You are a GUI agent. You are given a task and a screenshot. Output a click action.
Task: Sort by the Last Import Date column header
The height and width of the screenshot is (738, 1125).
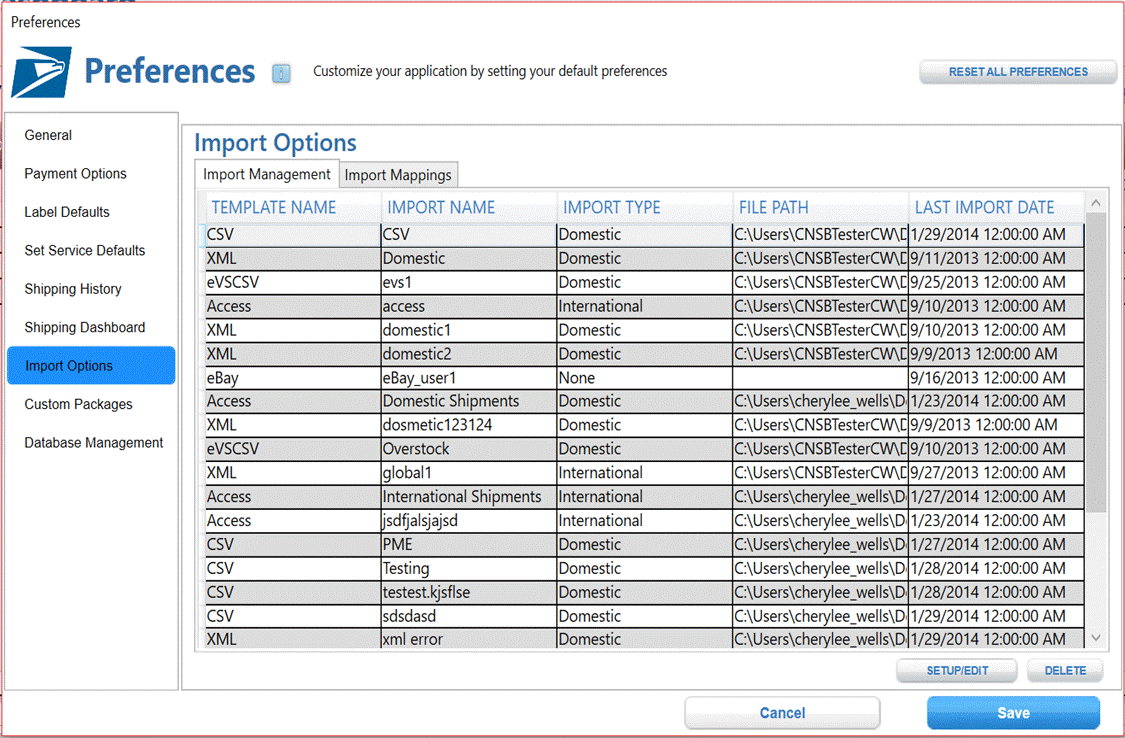coord(997,207)
